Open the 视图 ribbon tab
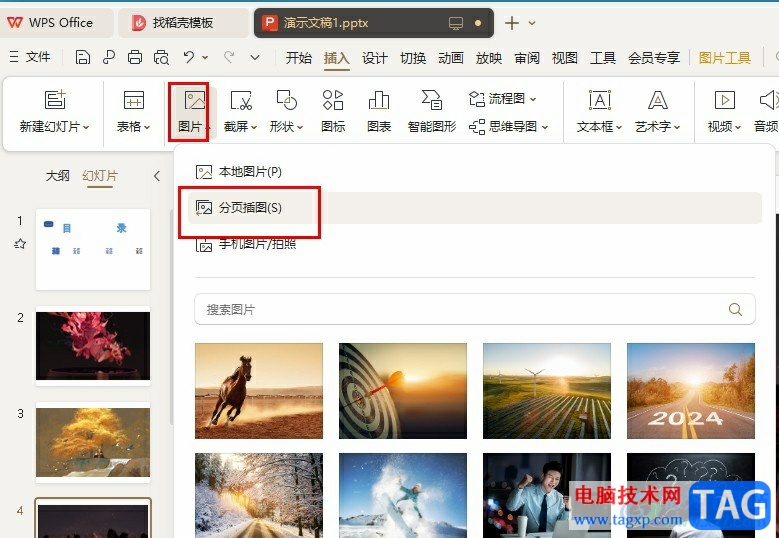 coord(564,58)
